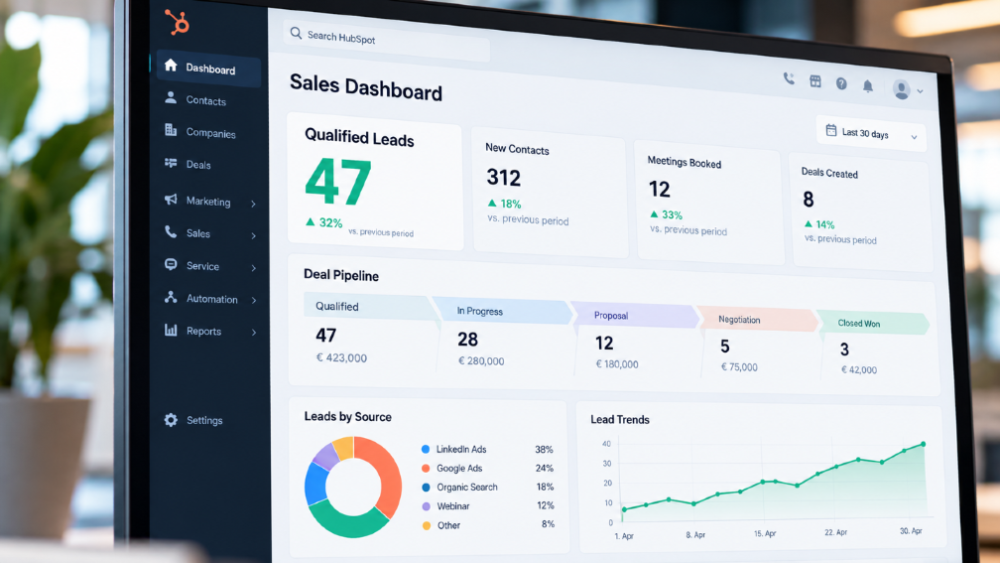Expand the Reports submenu chevron

[x=254, y=332]
